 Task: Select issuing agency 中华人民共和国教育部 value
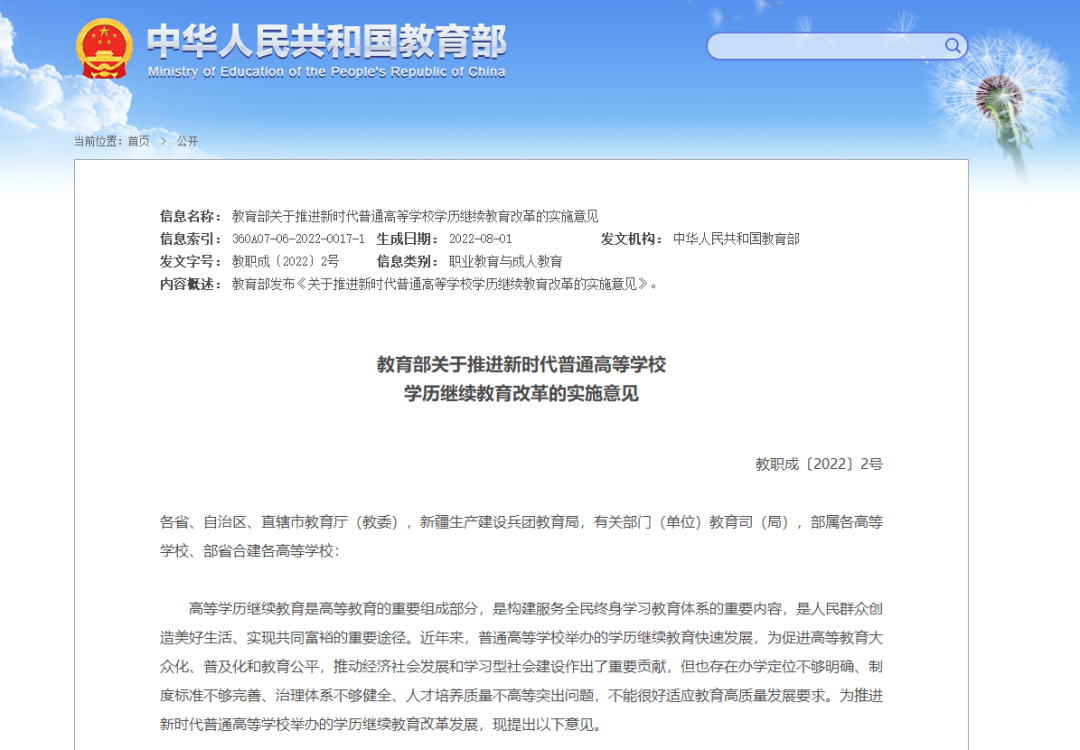736,239
